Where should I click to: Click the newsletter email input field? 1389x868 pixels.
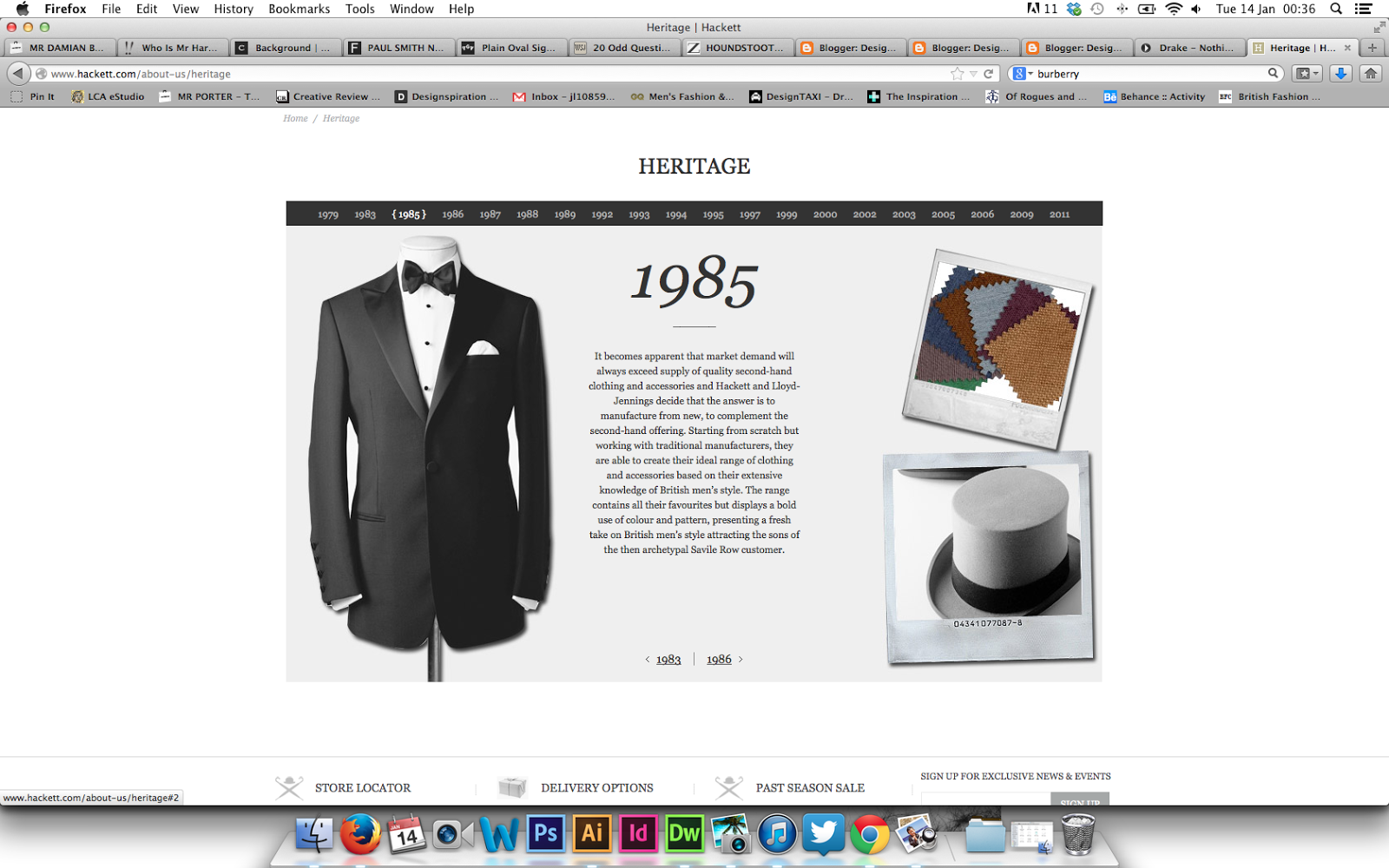coord(985,799)
